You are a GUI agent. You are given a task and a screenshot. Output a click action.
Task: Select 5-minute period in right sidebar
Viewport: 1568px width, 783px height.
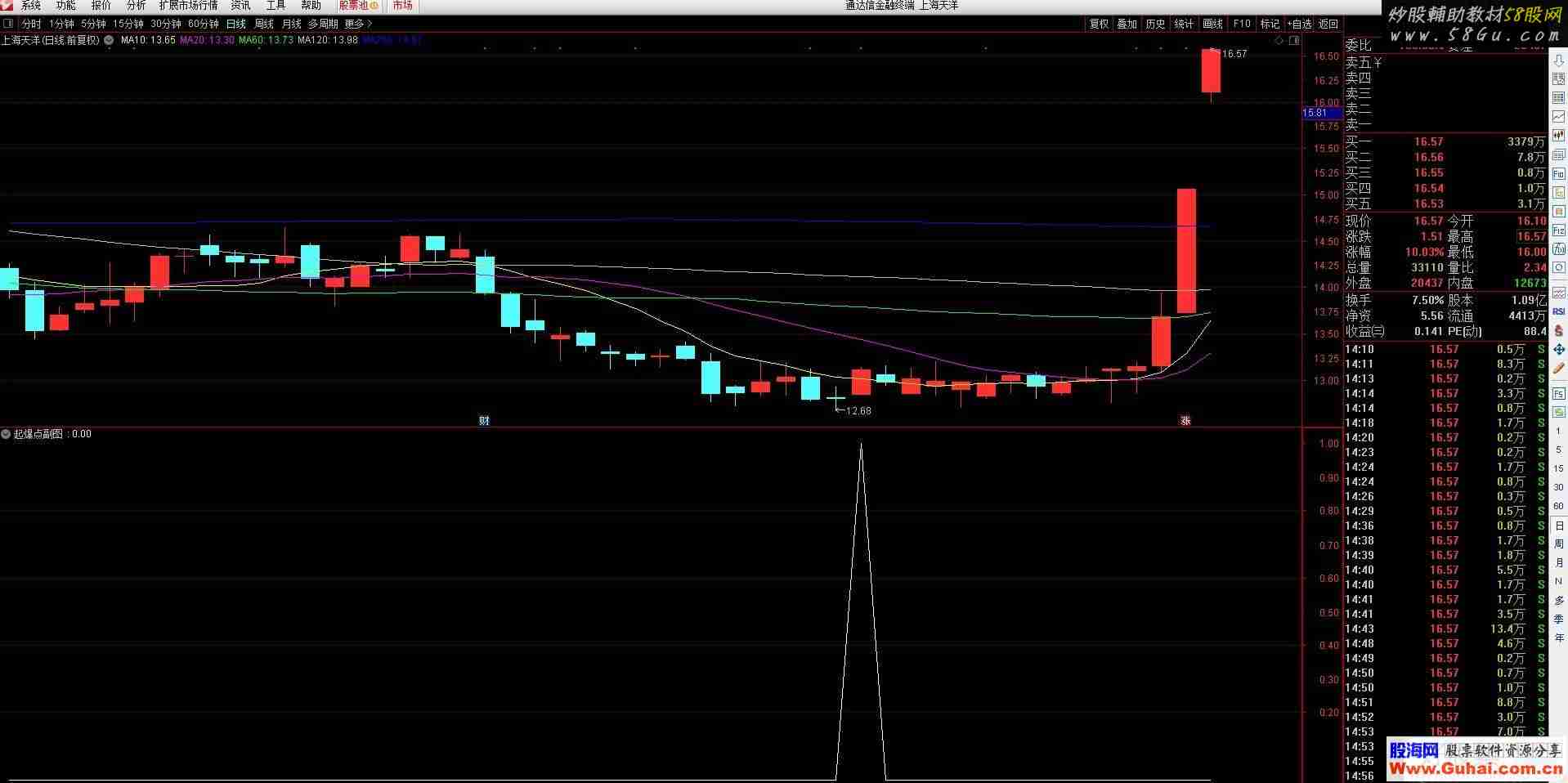point(1558,450)
